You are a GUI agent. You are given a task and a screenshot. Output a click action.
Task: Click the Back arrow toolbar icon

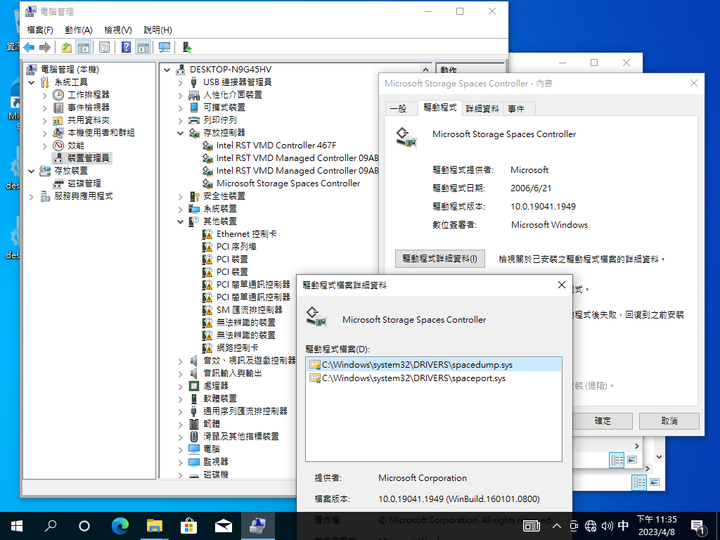29,47
